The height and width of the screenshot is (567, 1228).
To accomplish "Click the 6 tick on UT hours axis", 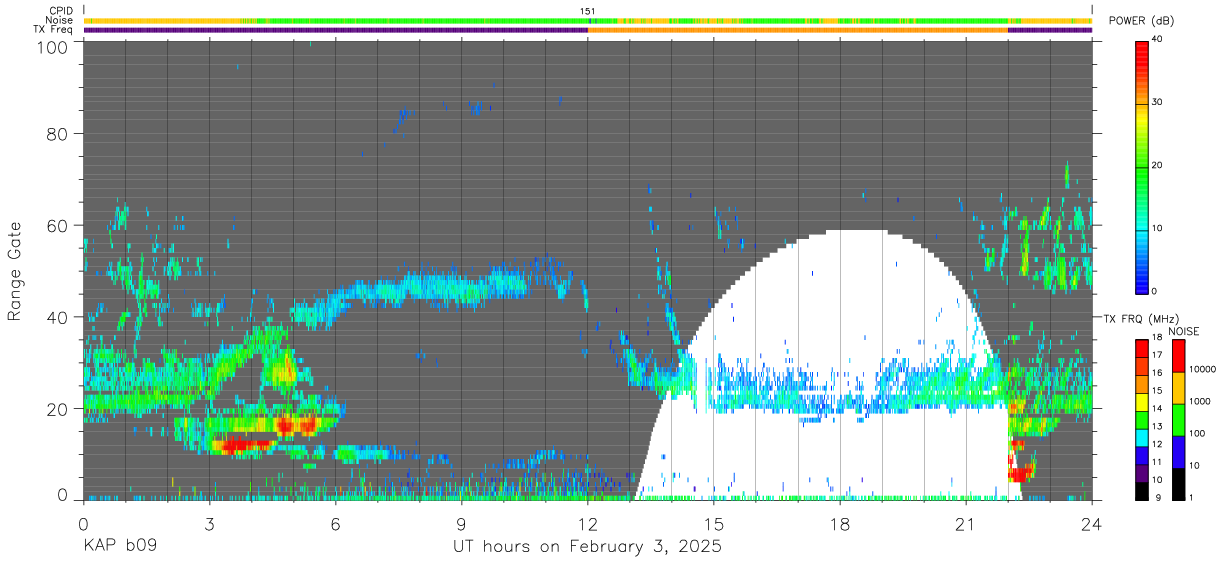I will tap(336, 524).
